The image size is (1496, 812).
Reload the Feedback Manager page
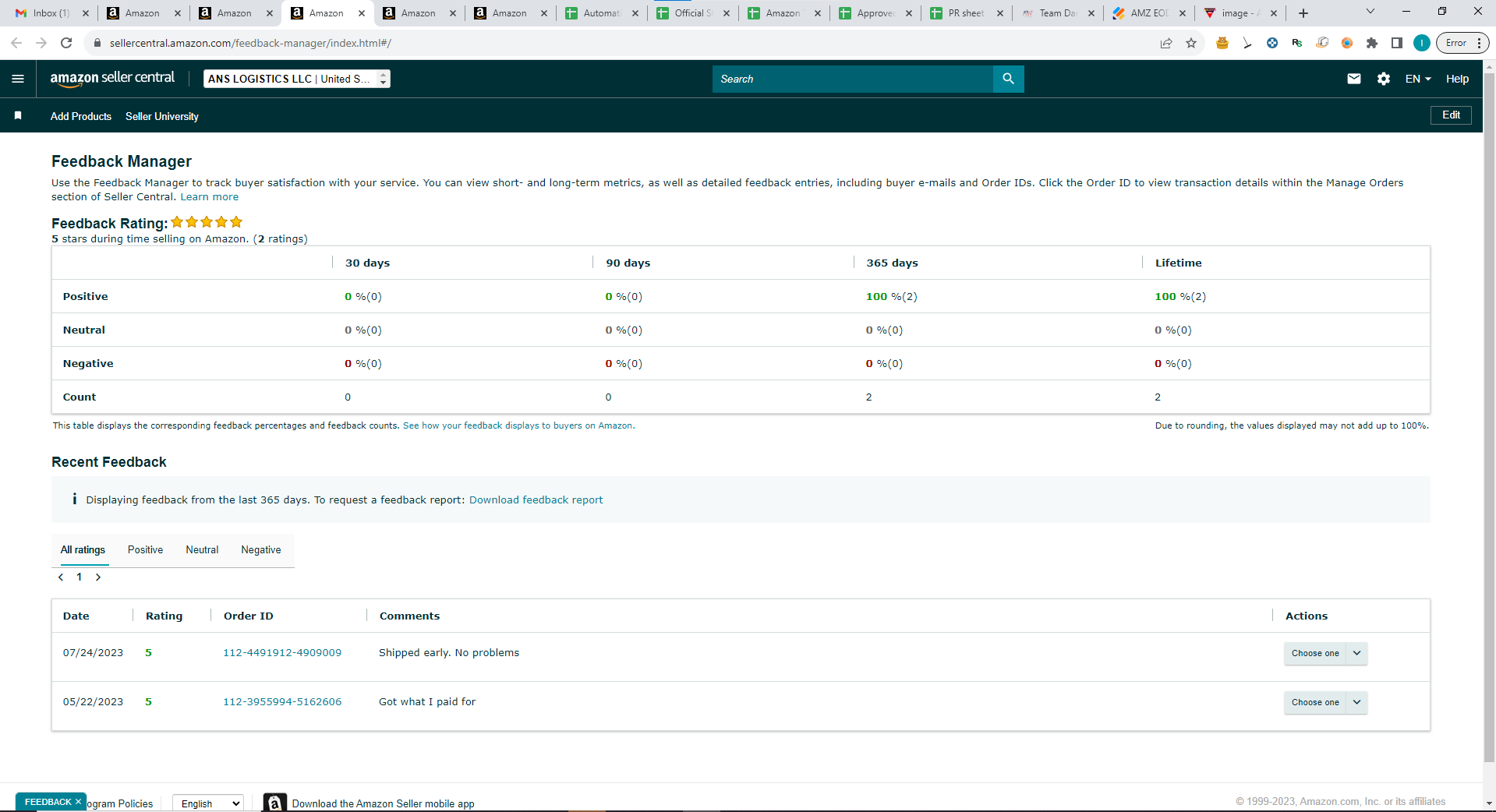point(66,43)
